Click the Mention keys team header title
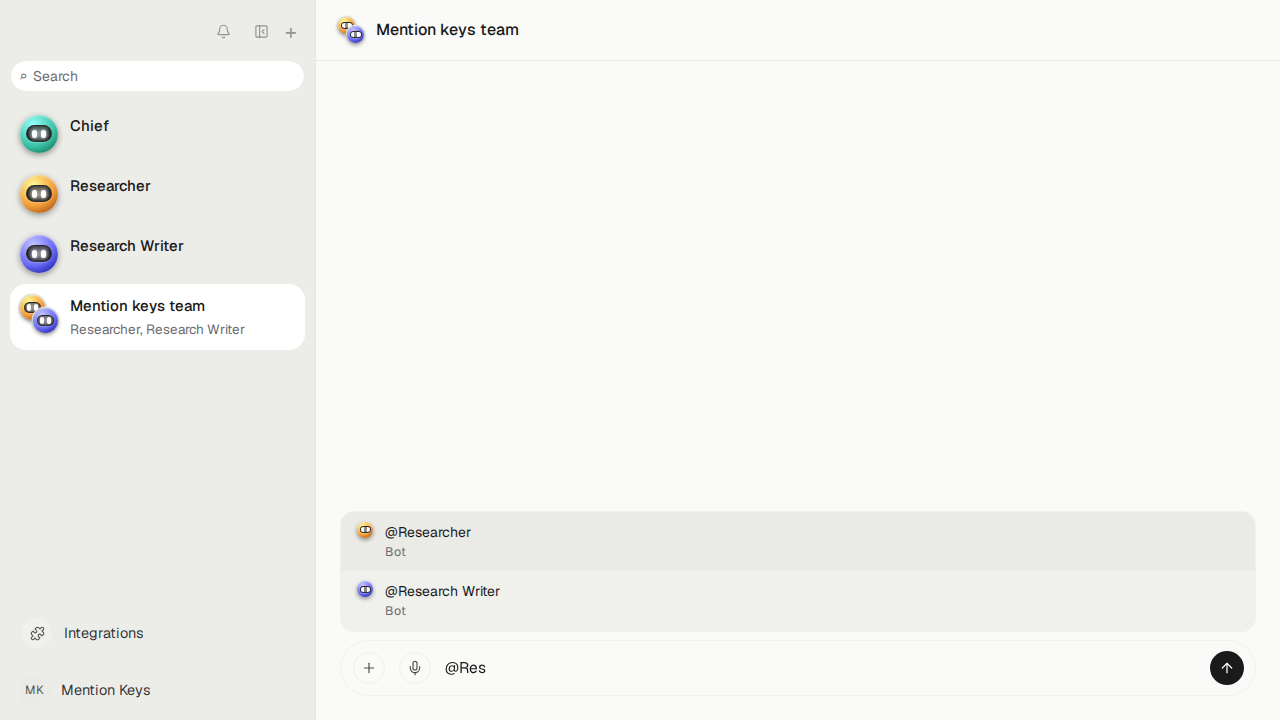 [x=447, y=30]
